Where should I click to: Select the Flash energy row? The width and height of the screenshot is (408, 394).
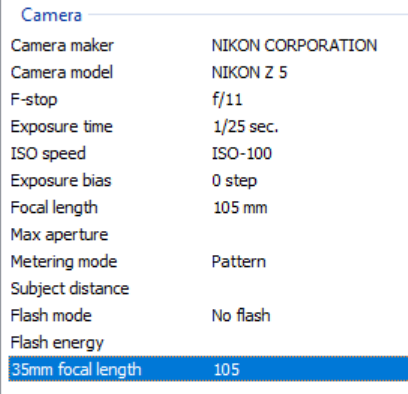coord(208,342)
